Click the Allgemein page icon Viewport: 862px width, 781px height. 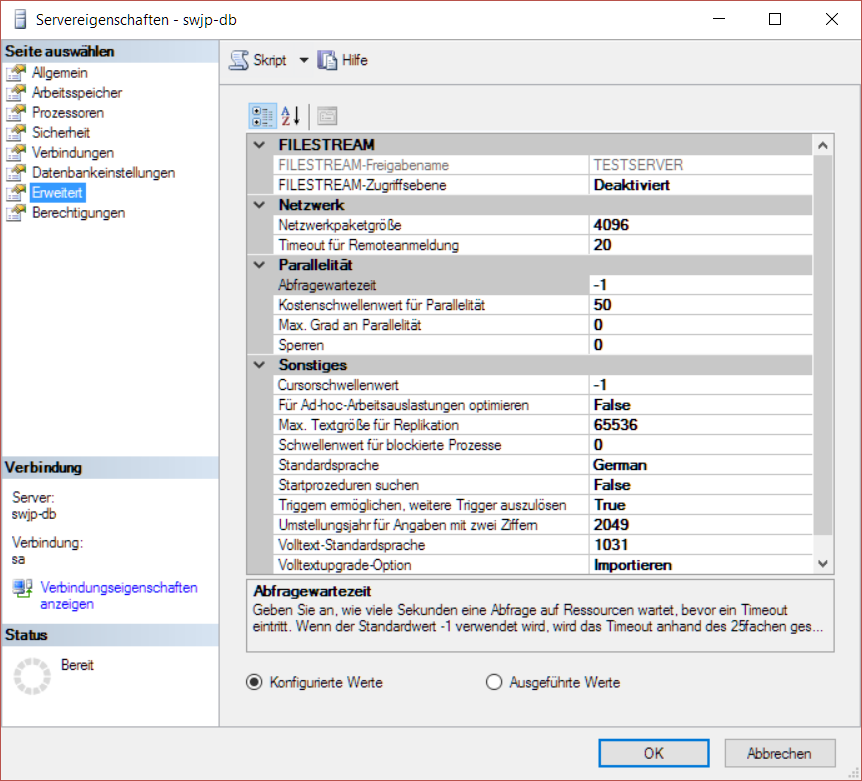pos(16,73)
